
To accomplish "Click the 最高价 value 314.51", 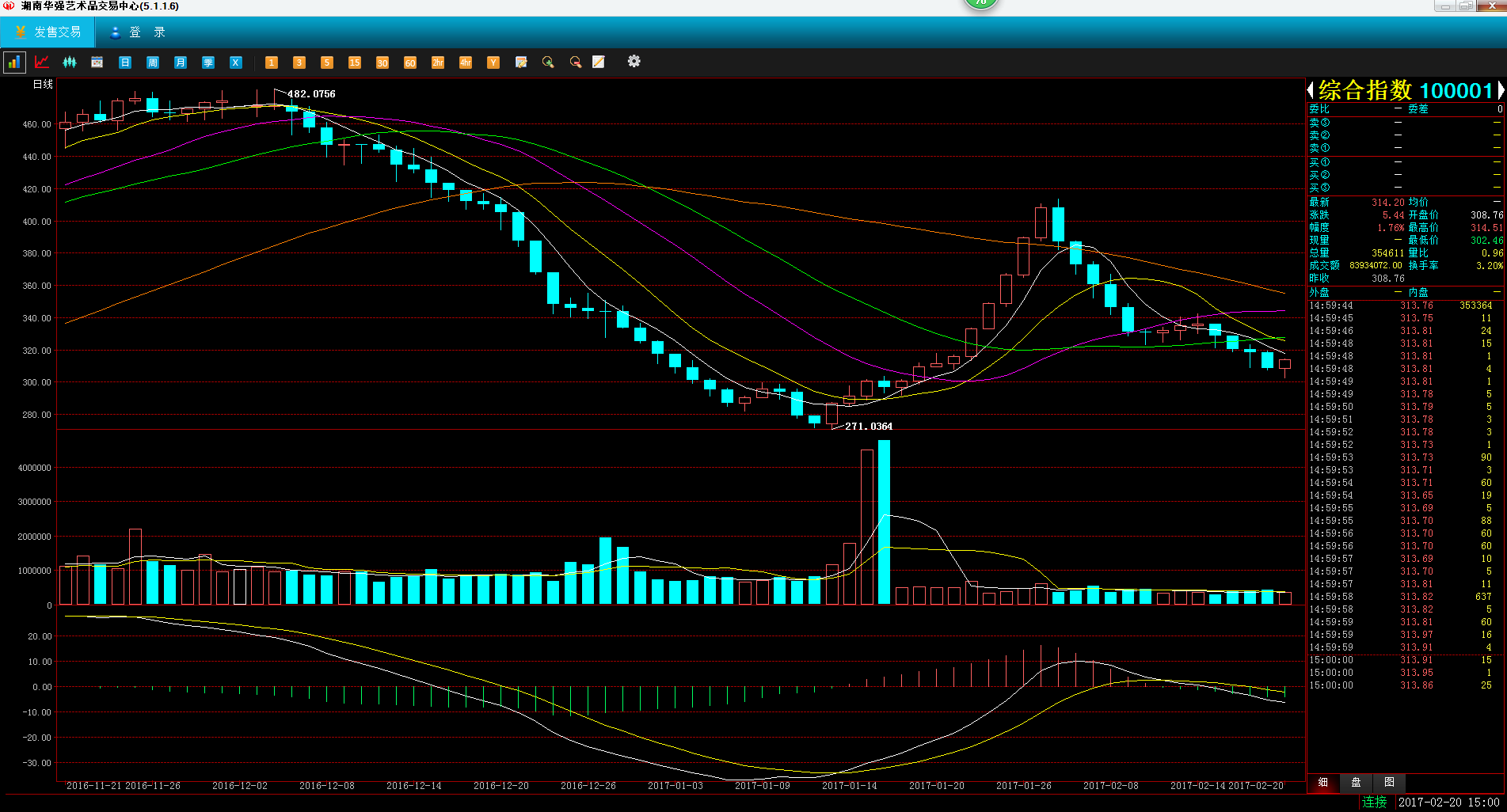I will tap(1486, 228).
